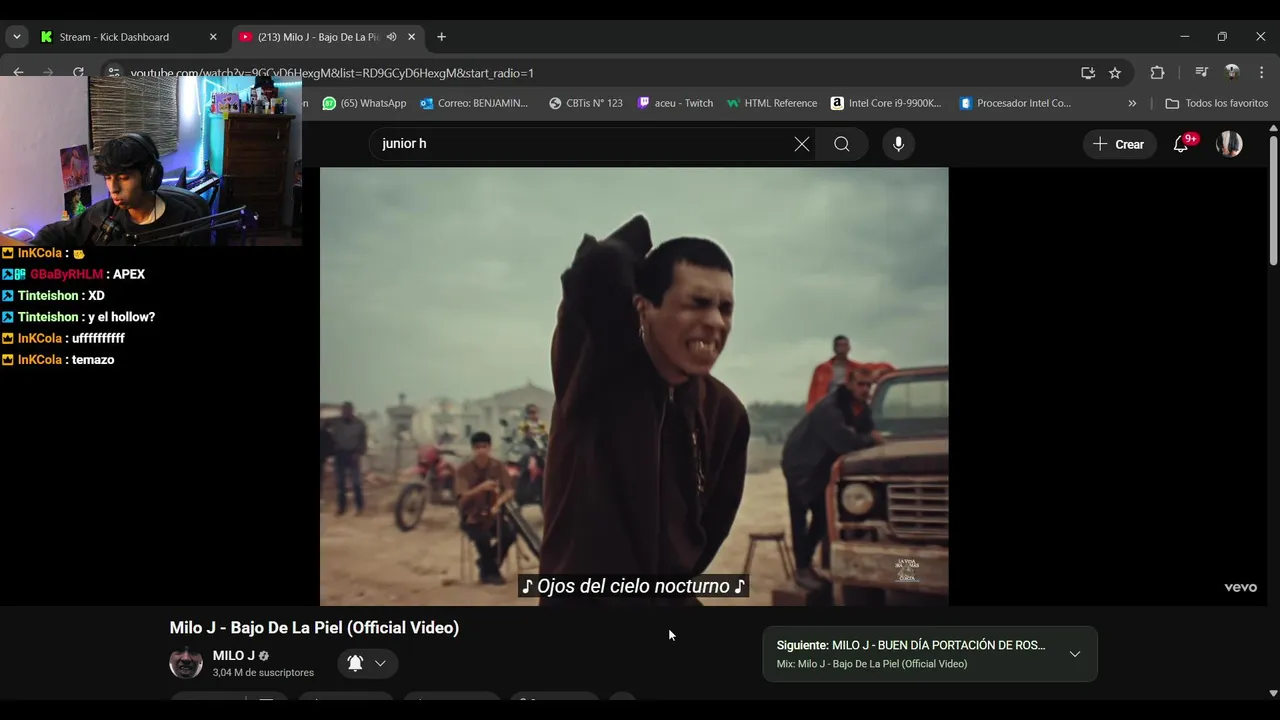Screen dimensions: 1280x720
Task: Open Chrome three-dot menu
Action: tap(1262, 73)
